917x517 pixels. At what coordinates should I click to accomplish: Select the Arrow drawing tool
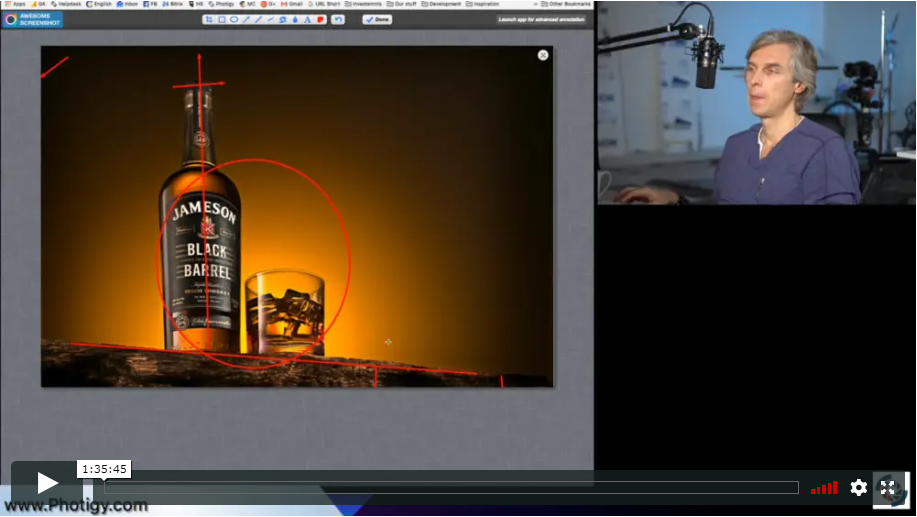(246, 19)
